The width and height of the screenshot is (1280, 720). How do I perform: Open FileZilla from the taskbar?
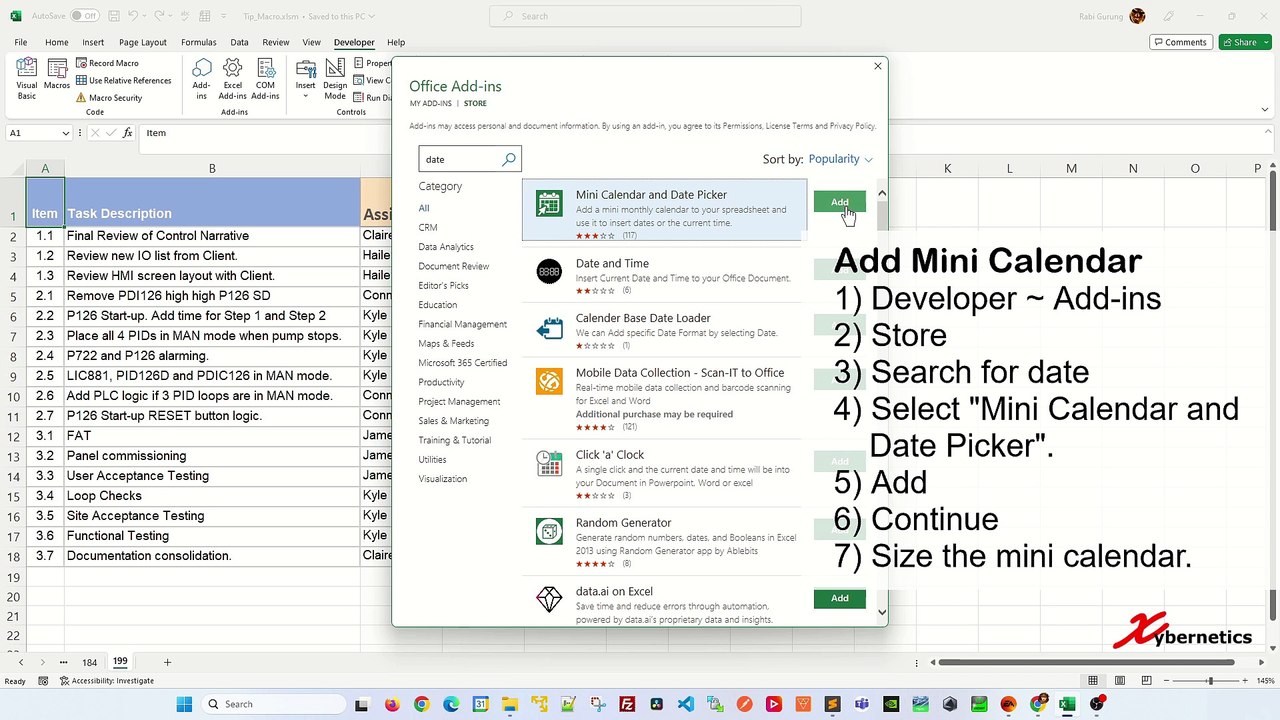(x=627, y=704)
